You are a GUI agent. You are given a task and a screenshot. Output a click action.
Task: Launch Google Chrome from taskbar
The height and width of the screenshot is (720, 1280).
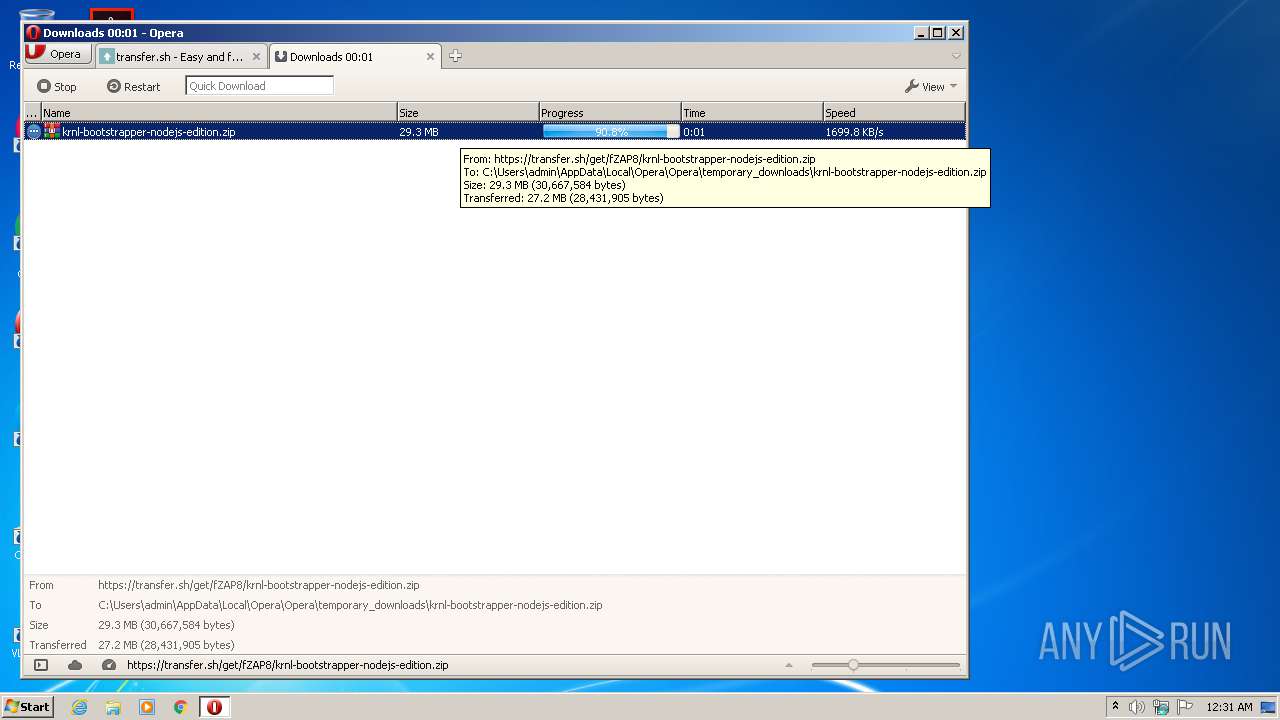(181, 707)
